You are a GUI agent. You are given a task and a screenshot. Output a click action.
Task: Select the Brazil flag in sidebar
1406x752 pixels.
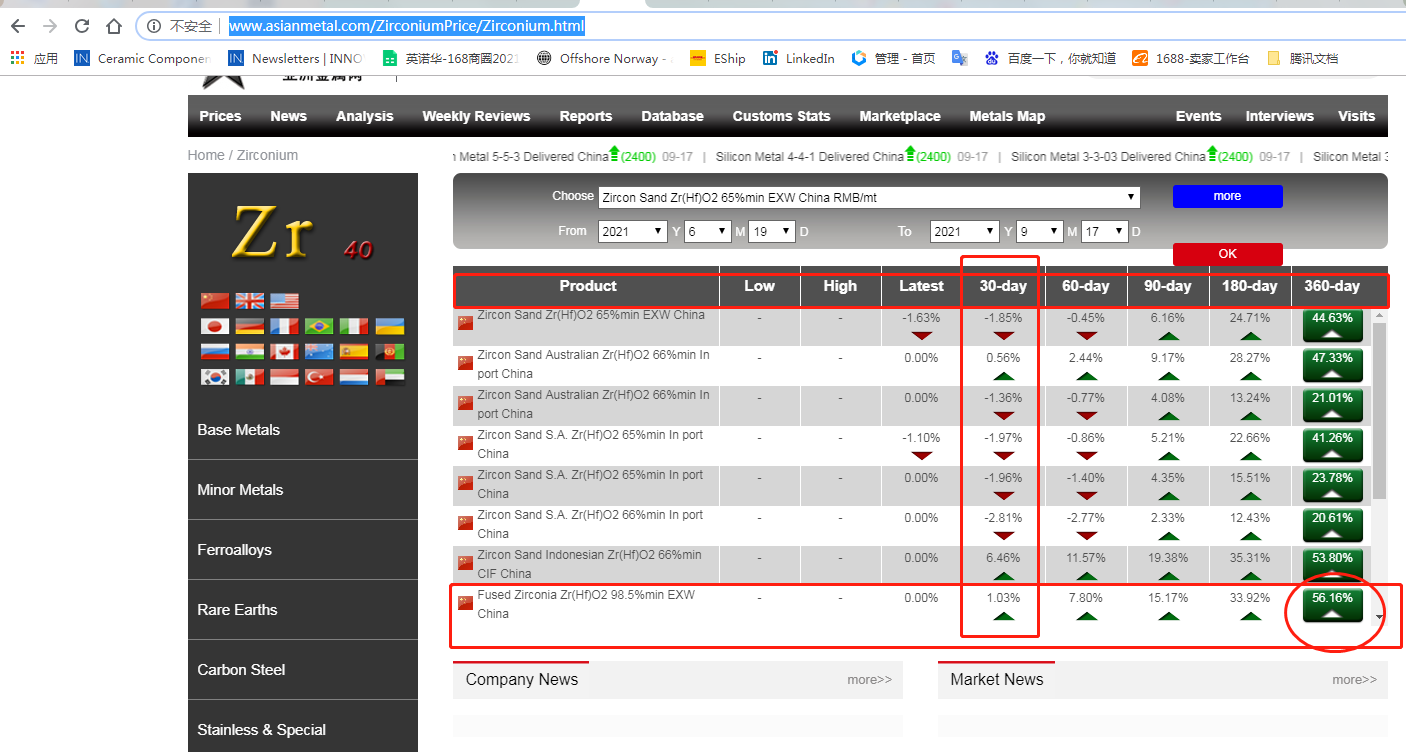point(319,326)
